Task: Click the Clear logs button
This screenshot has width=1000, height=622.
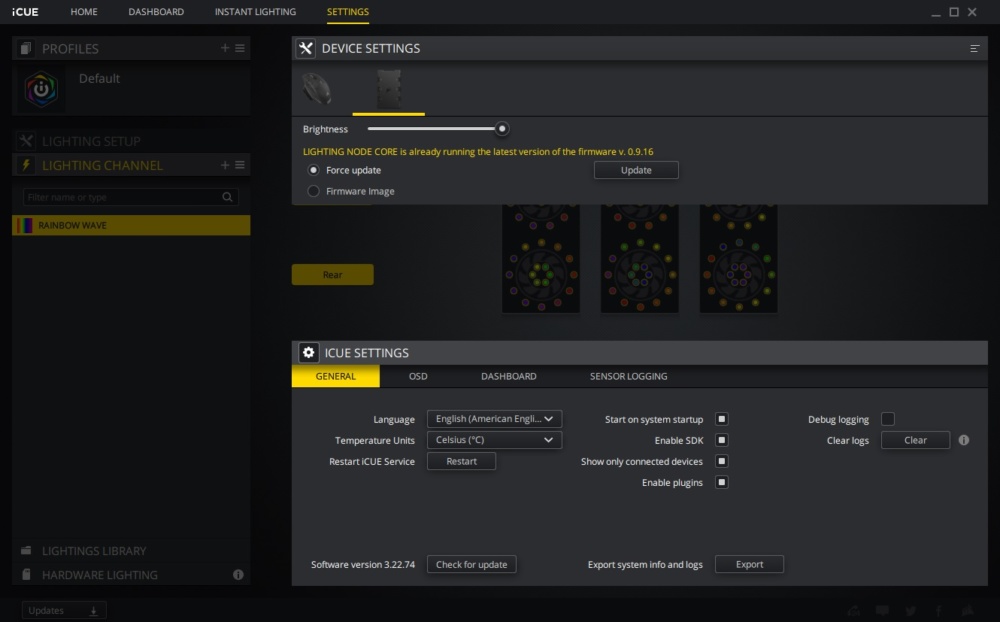Action: click(x=915, y=440)
